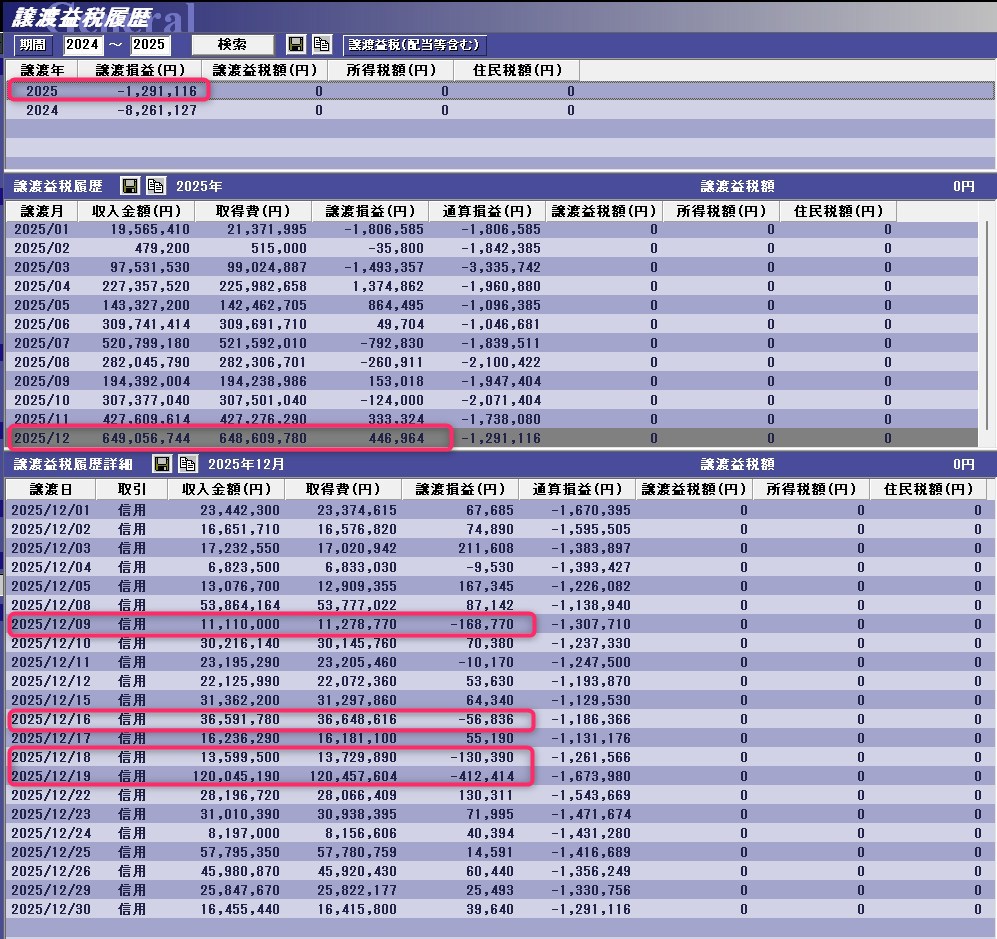
Task: Copy the yearly capital gains tax list
Action: [x=321, y=45]
